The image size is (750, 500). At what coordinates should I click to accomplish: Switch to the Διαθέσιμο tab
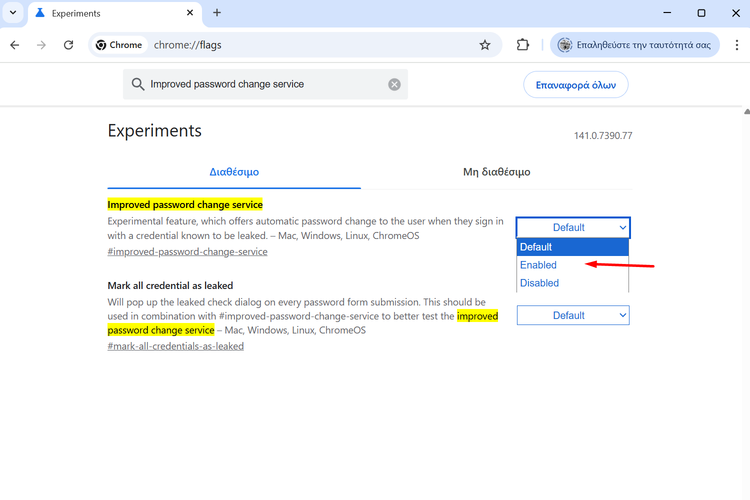coord(234,172)
